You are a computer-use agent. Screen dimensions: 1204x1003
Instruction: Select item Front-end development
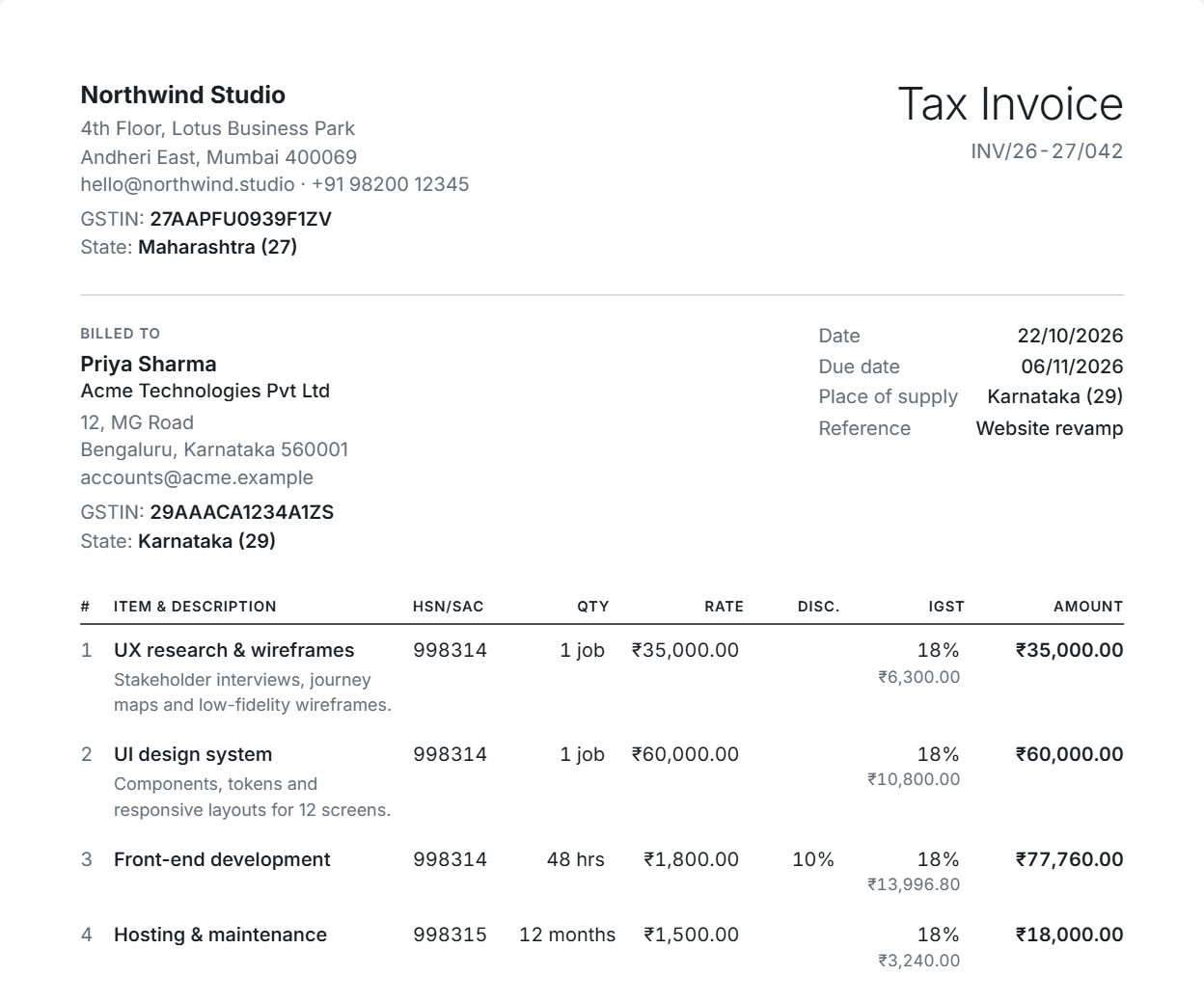tap(222, 859)
